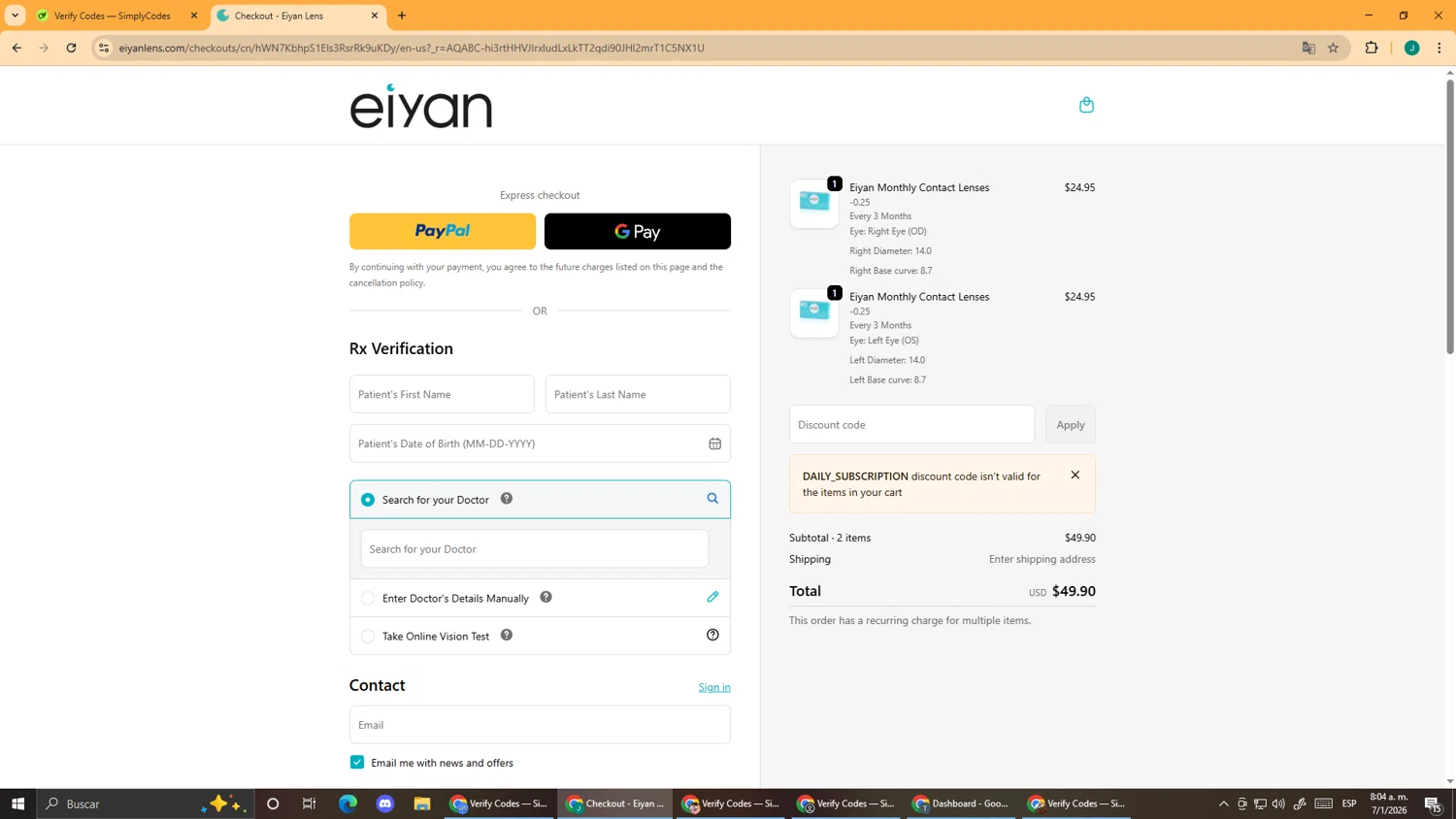Click the Email contact field
The width and height of the screenshot is (1456, 819).
pos(540,724)
